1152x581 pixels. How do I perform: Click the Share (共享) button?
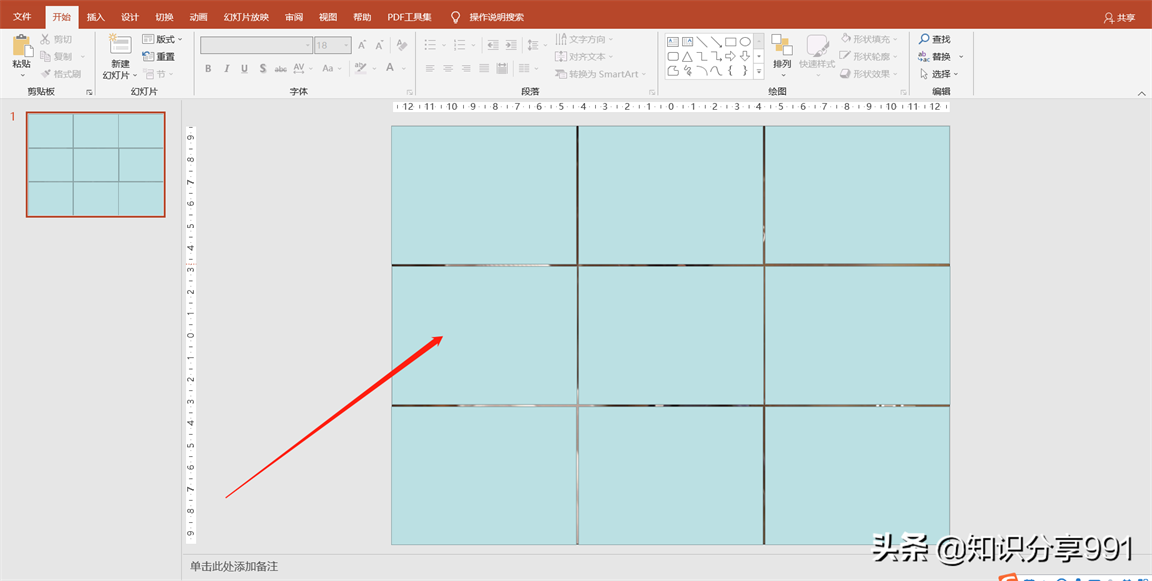(1119, 17)
